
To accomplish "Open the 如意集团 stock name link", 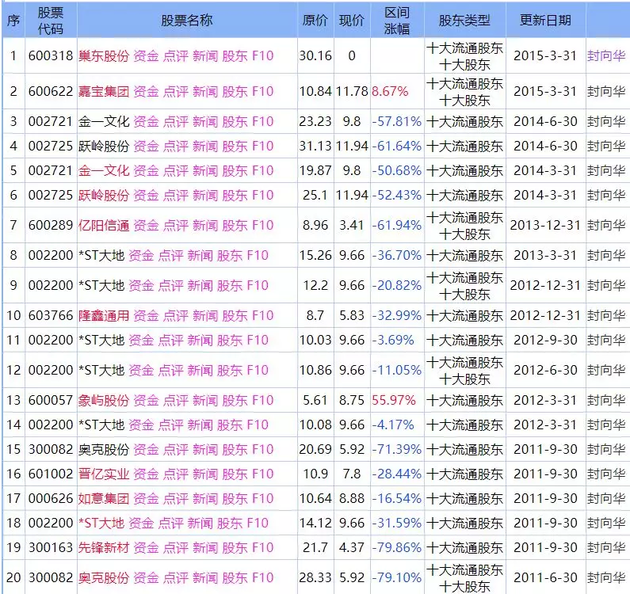I will click(x=104, y=498).
